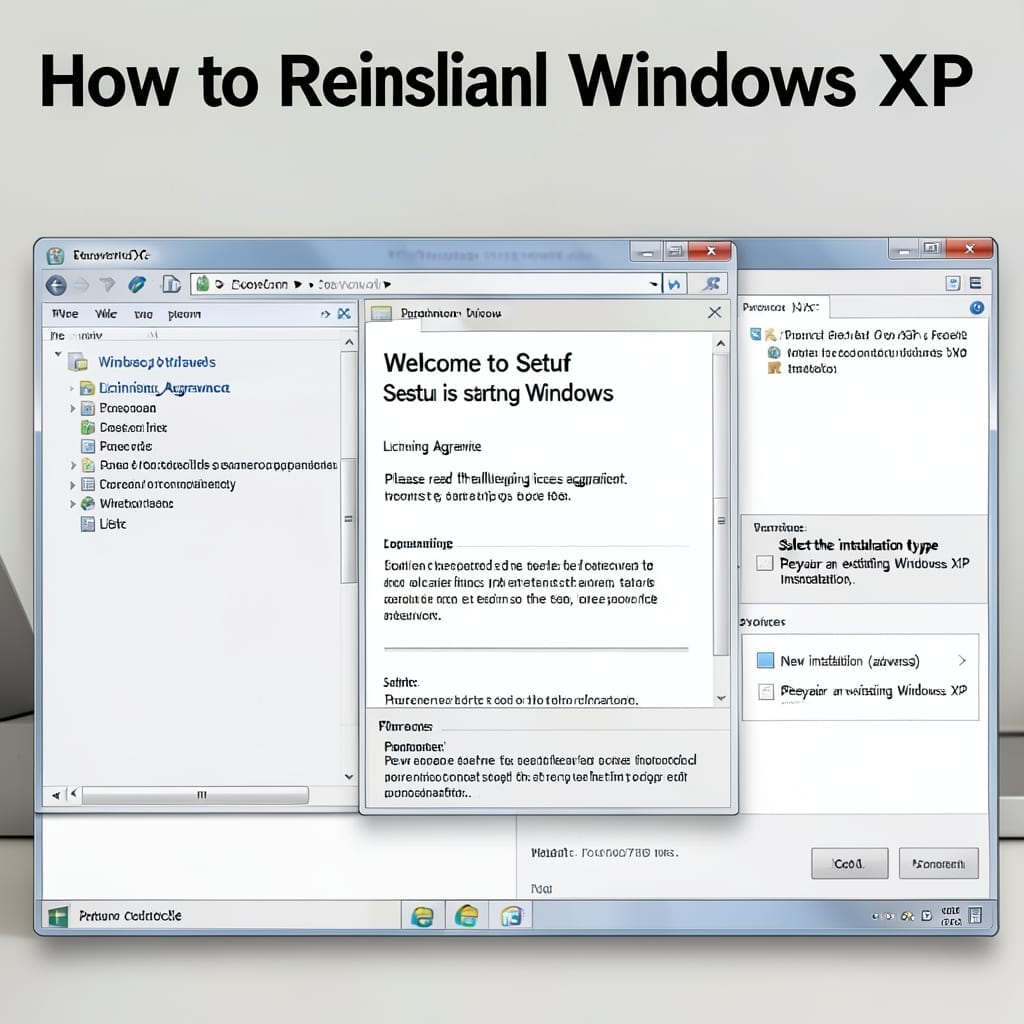1024x1024 pixels.
Task: Click the Licensing Agreement text line
Action: click(x=432, y=447)
